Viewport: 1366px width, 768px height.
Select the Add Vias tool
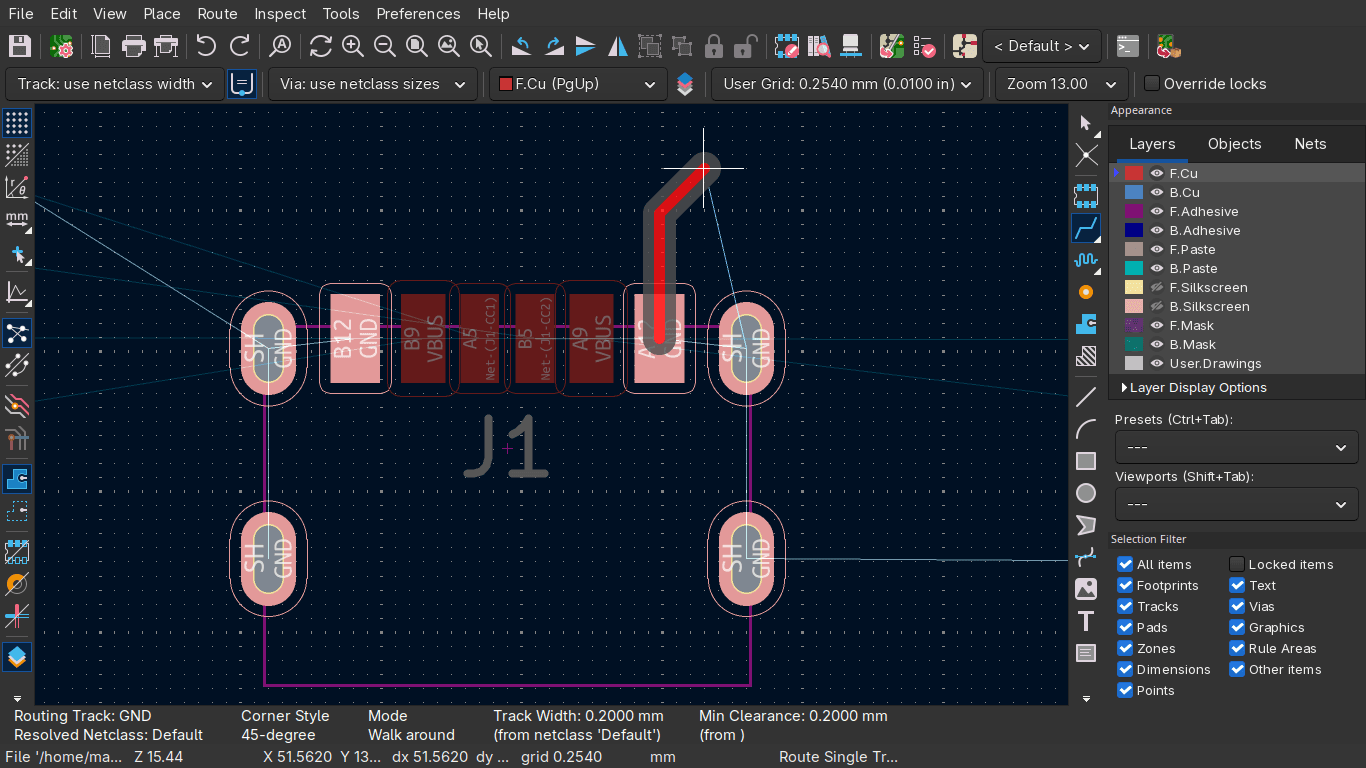pyautogui.click(x=1086, y=292)
